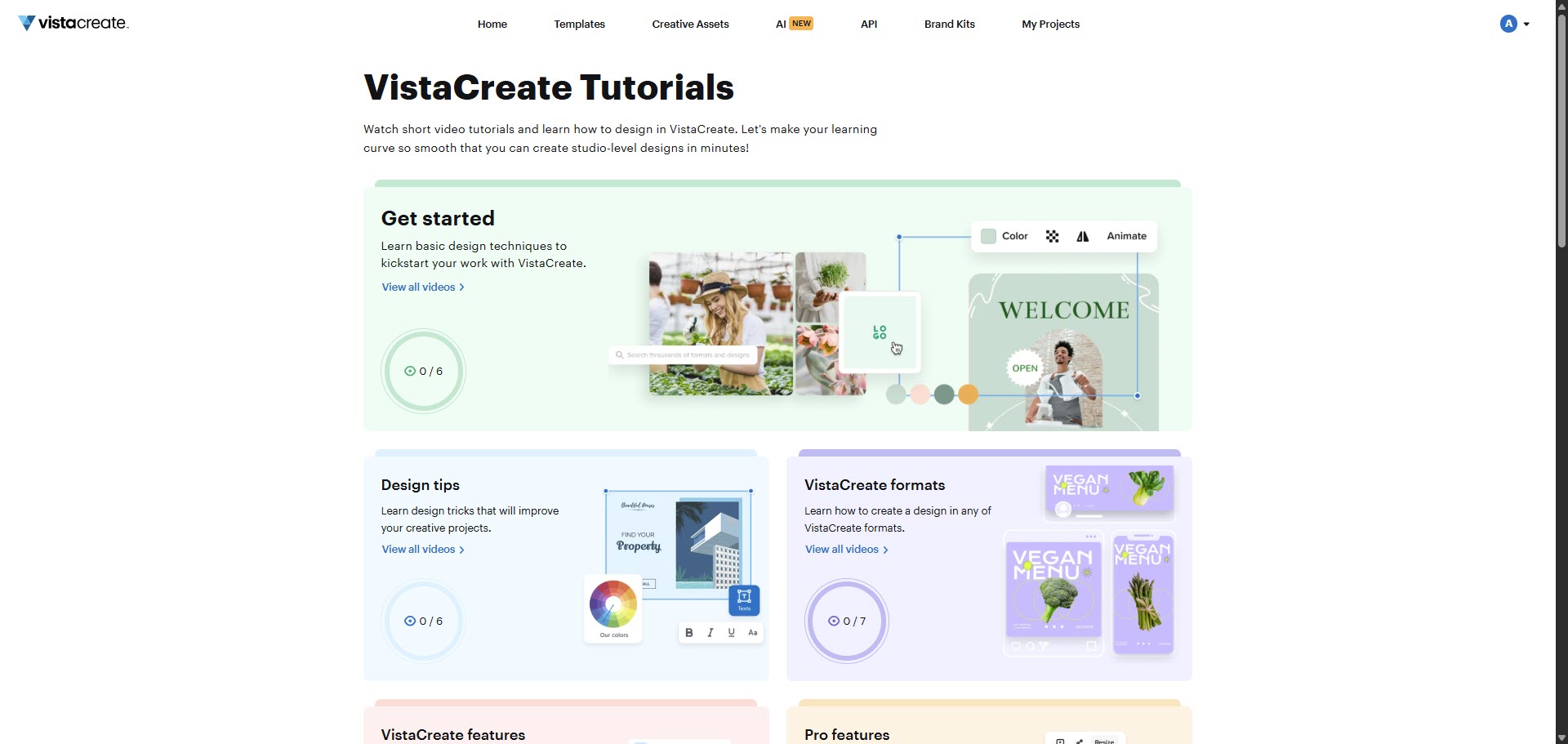
Task: Click the VistaCreate features heading
Action: point(453,734)
